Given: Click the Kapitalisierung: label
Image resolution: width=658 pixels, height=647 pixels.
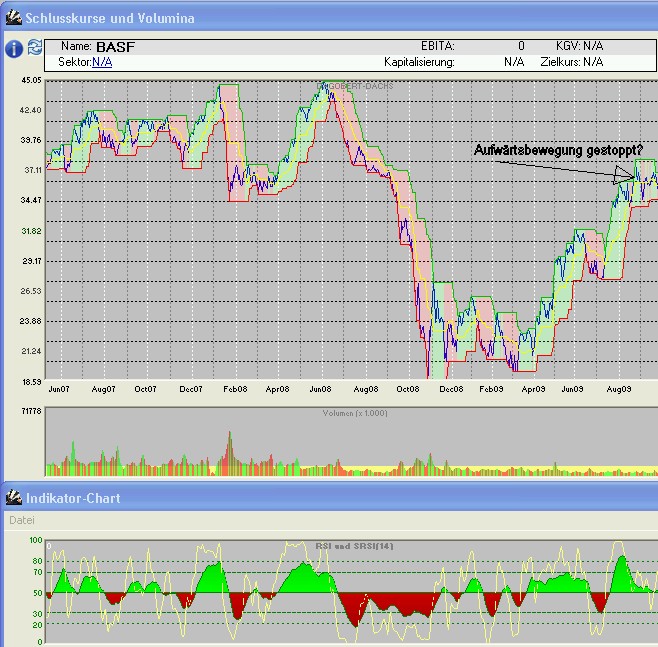Looking at the screenshot, I should tap(419, 62).
